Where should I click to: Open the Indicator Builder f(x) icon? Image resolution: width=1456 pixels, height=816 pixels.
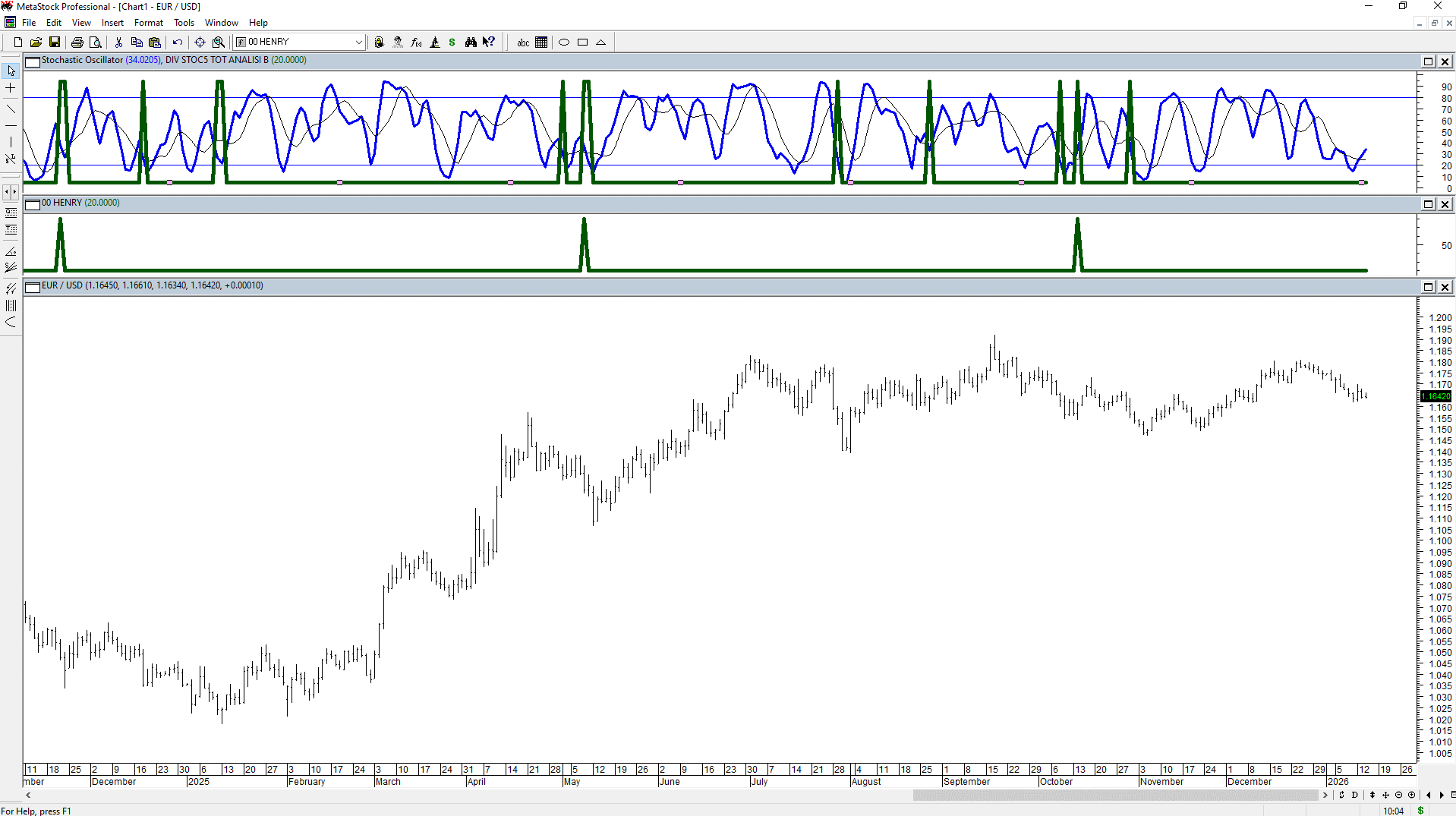point(416,43)
